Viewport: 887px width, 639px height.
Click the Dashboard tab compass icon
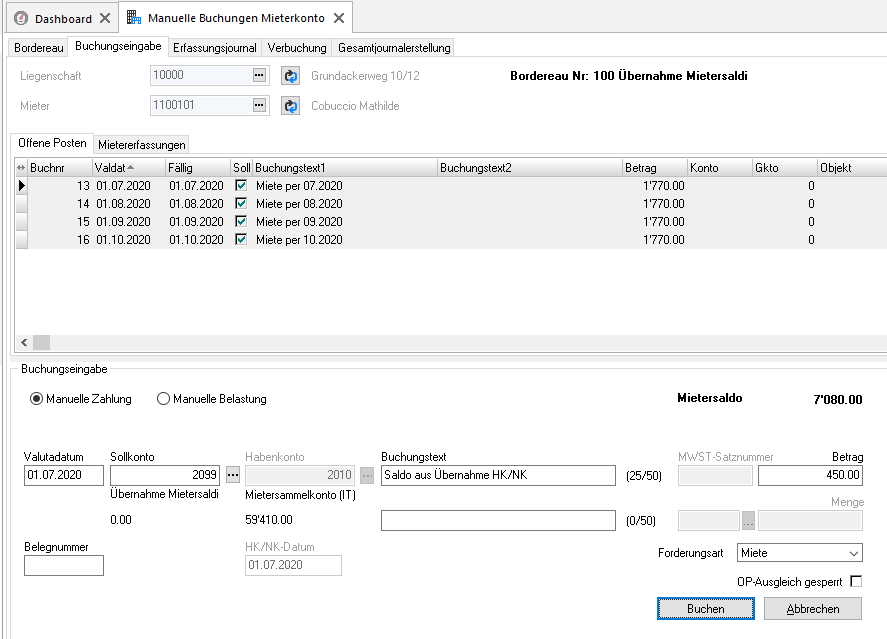pos(21,19)
